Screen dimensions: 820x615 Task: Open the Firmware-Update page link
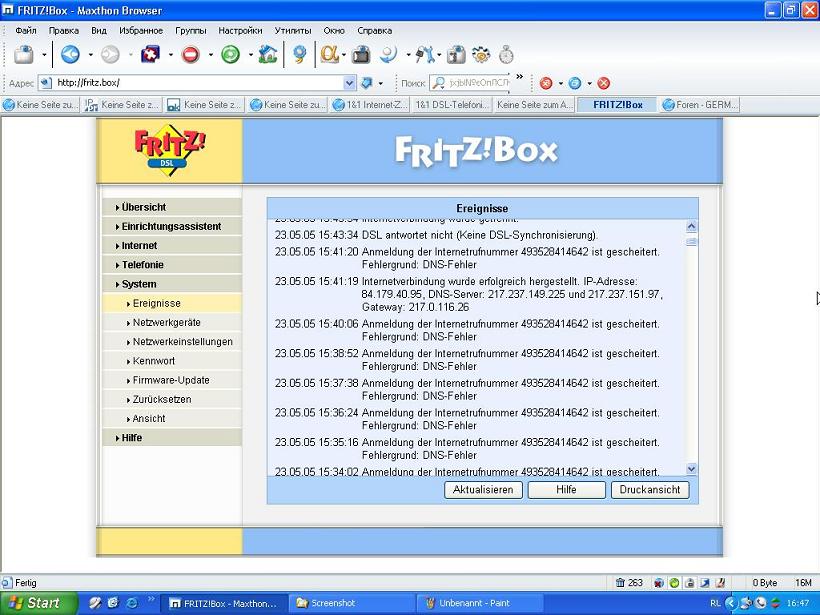coord(172,380)
